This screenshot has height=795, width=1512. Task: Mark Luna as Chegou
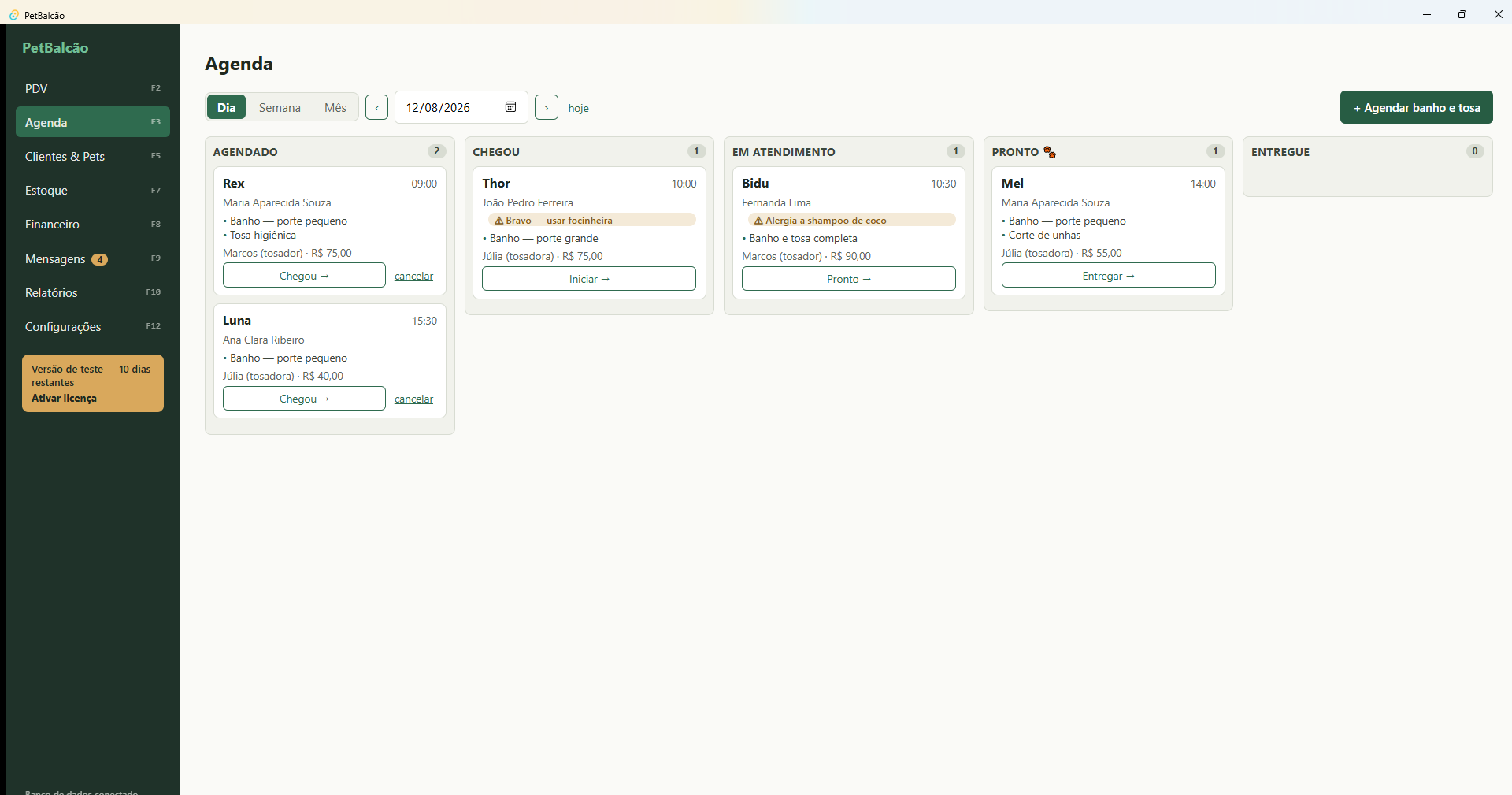point(304,399)
